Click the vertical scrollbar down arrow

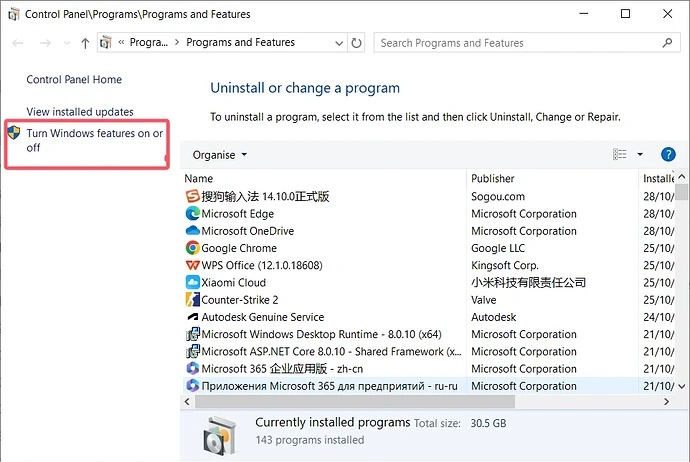[682, 385]
